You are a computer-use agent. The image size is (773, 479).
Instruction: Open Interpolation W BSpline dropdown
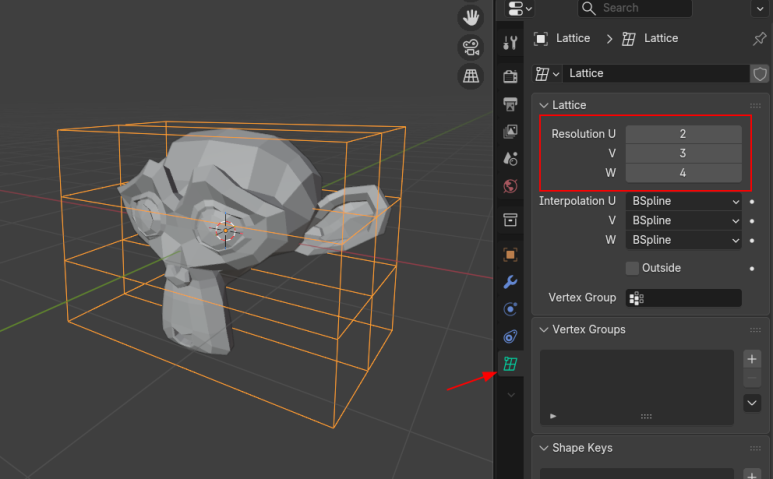point(683,240)
